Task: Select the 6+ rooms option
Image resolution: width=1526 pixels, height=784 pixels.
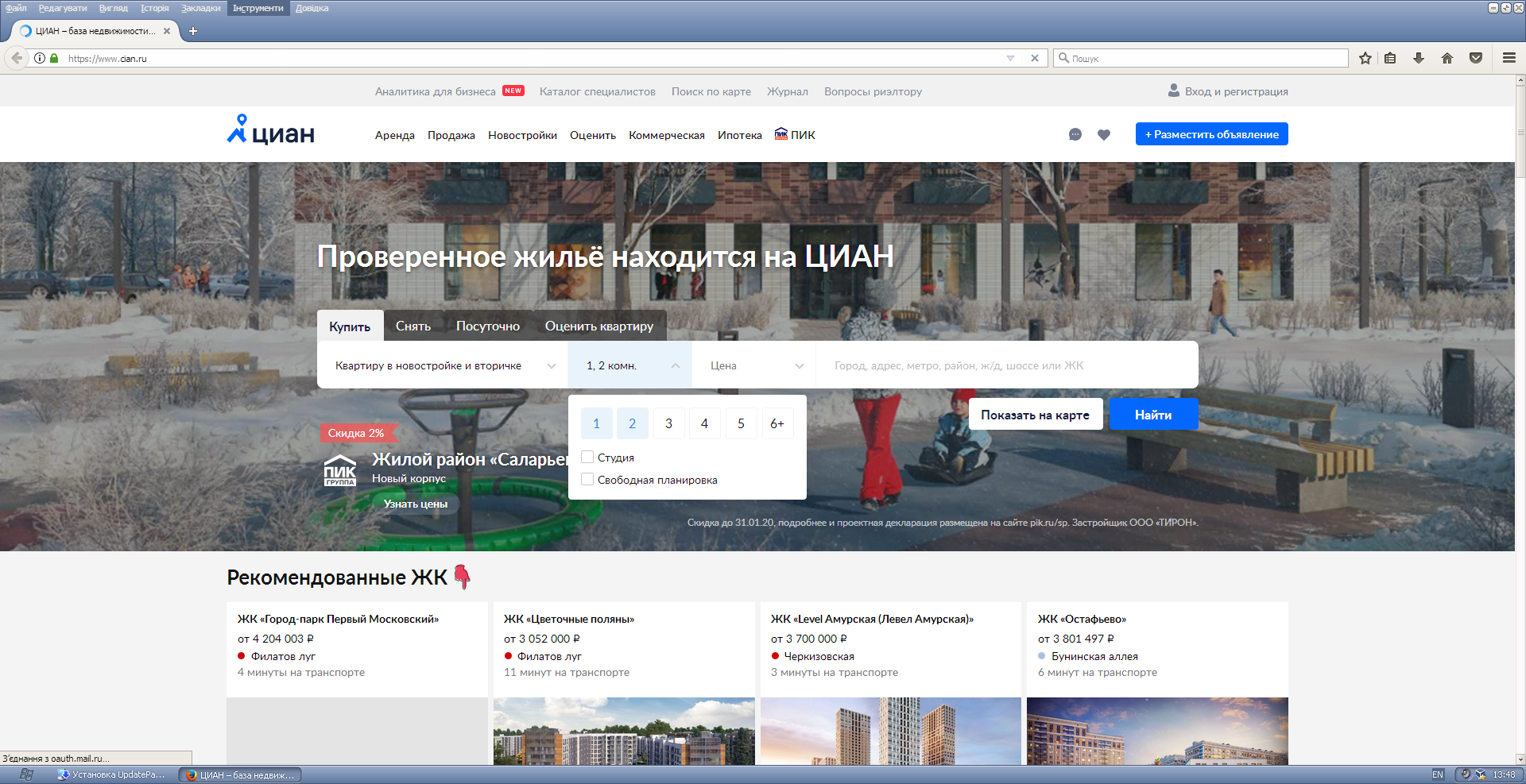Action: [777, 423]
